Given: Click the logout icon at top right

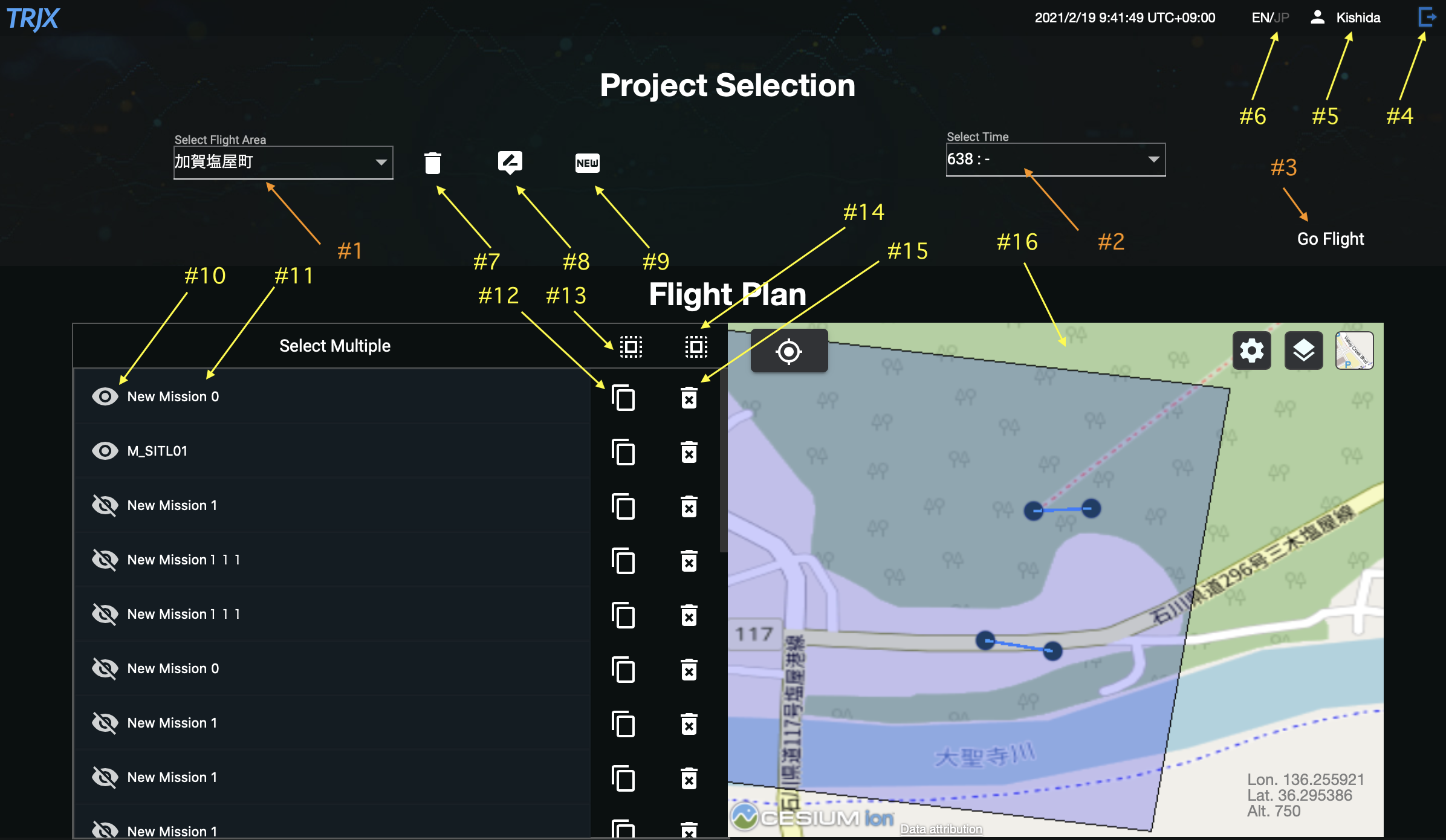Looking at the screenshot, I should pos(1427,17).
